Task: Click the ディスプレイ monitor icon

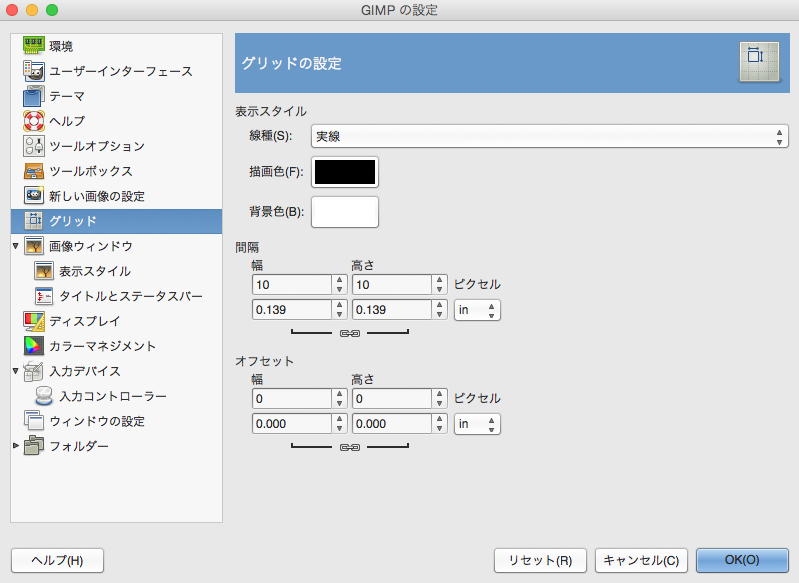Action: (x=34, y=321)
